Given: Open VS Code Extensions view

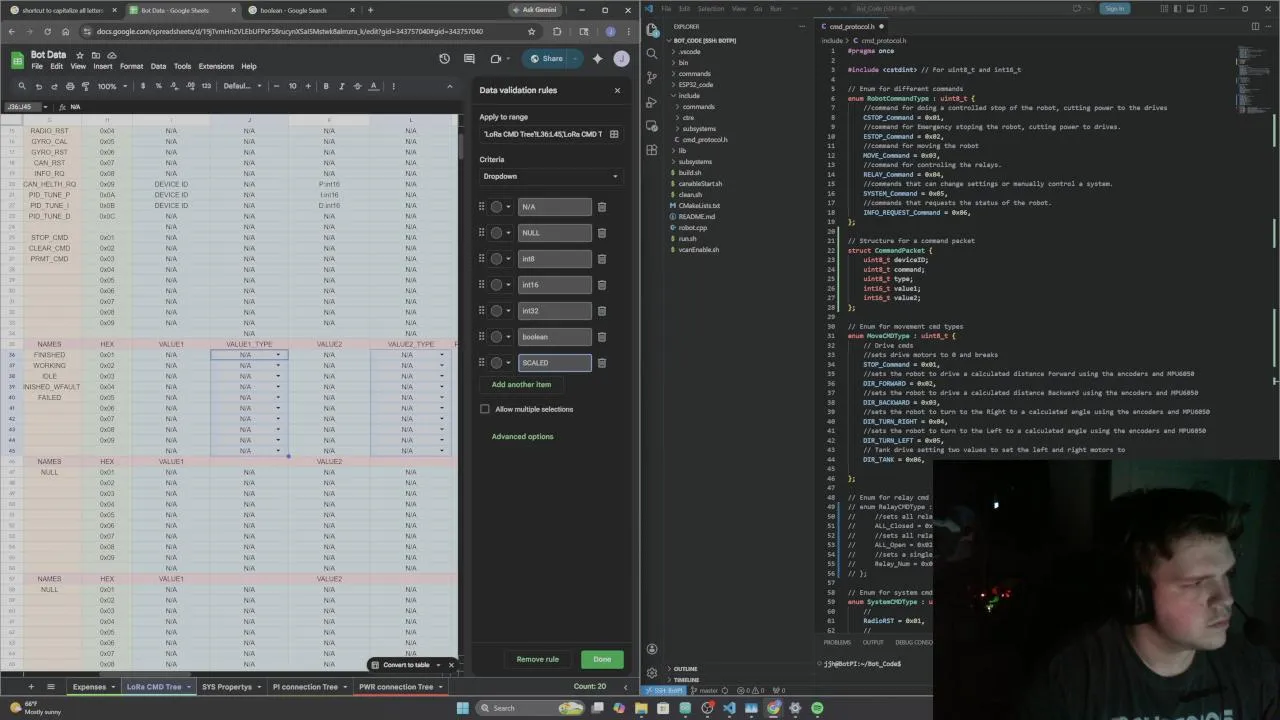Looking at the screenshot, I should point(652,150).
